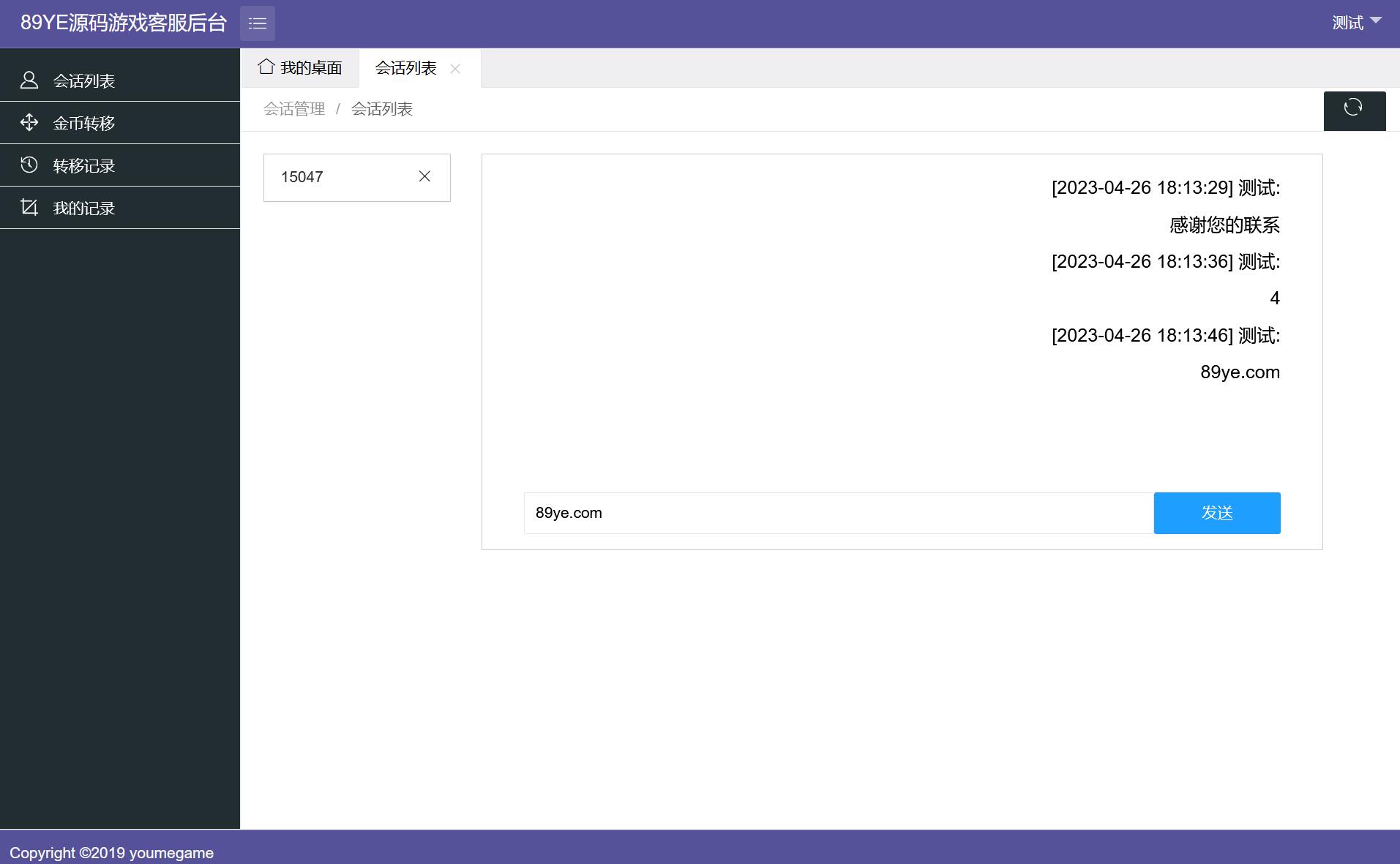Click the blue 发送 send button

click(1217, 513)
